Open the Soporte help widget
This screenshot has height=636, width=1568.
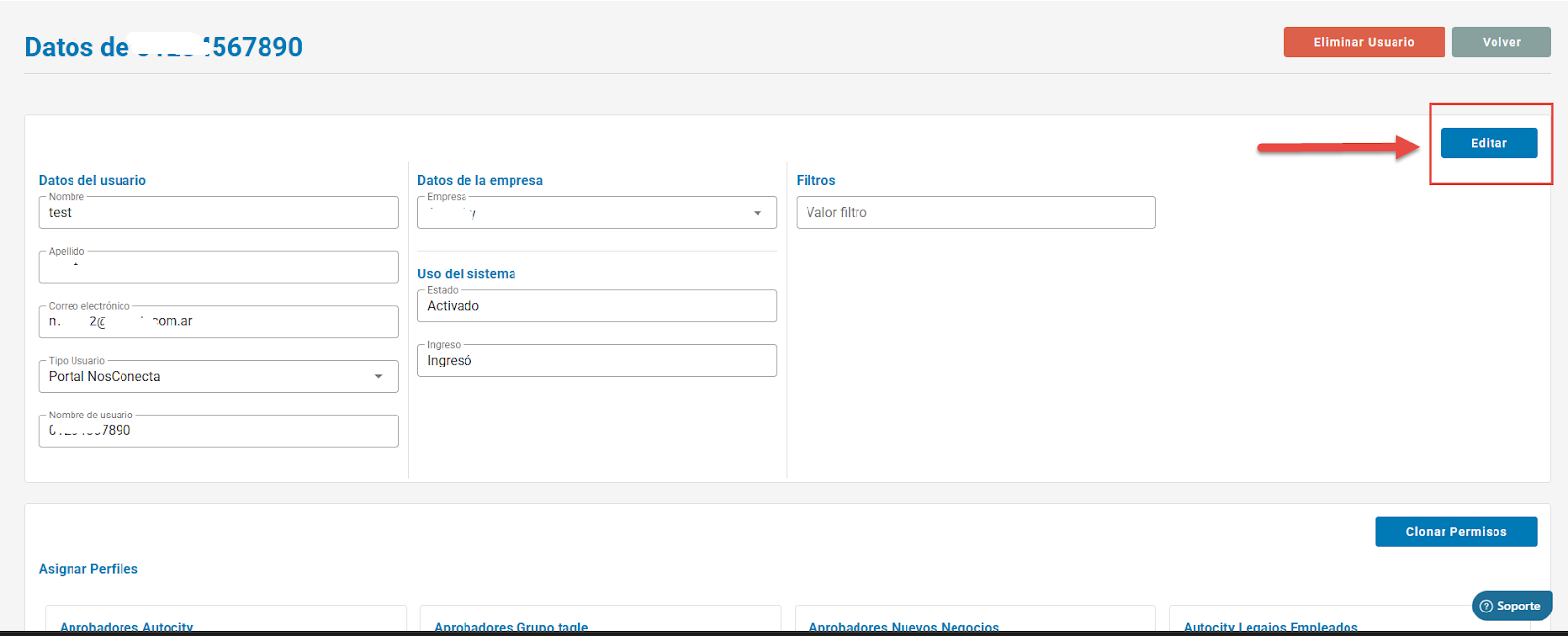(x=1512, y=606)
